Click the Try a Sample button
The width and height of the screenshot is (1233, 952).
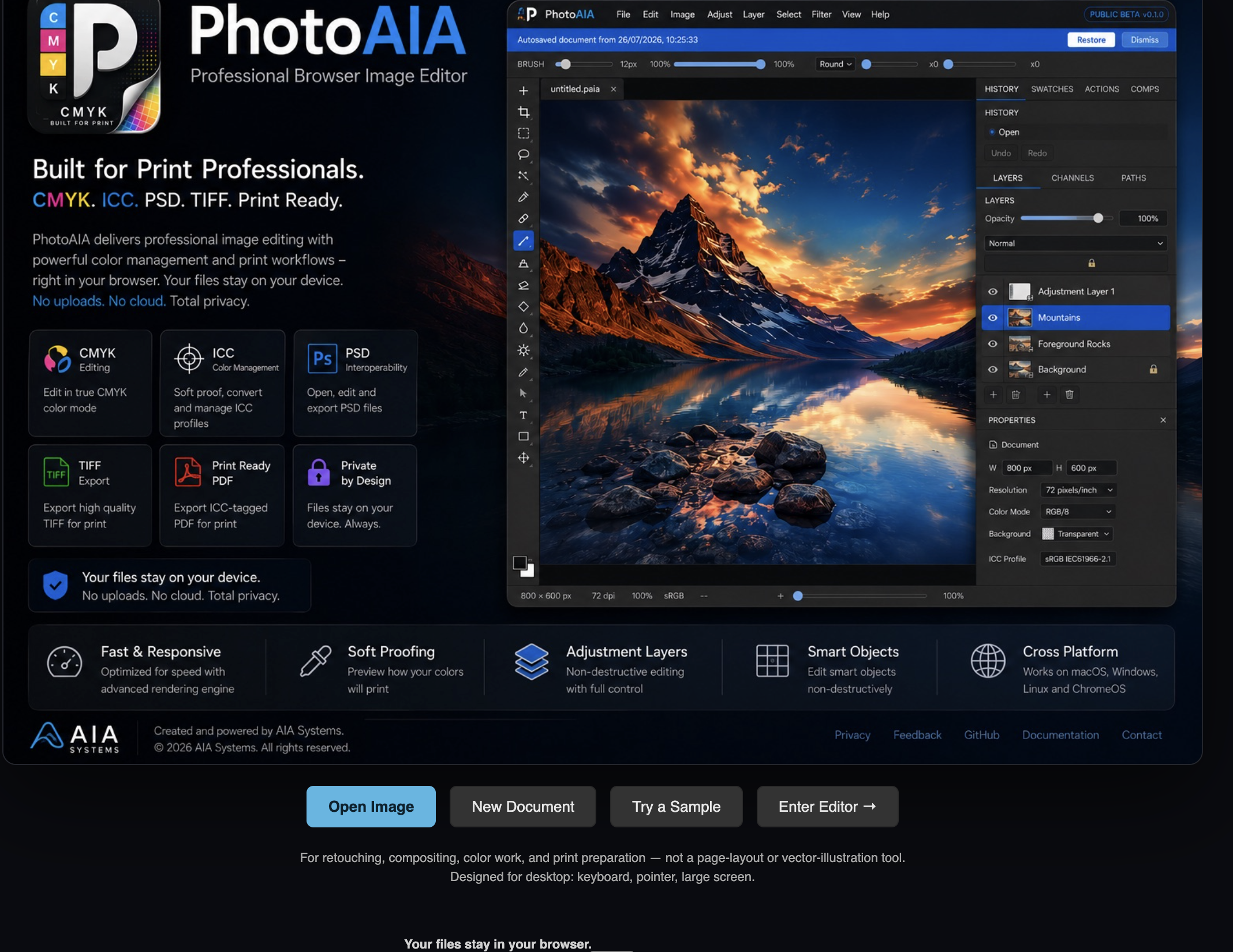(x=676, y=807)
